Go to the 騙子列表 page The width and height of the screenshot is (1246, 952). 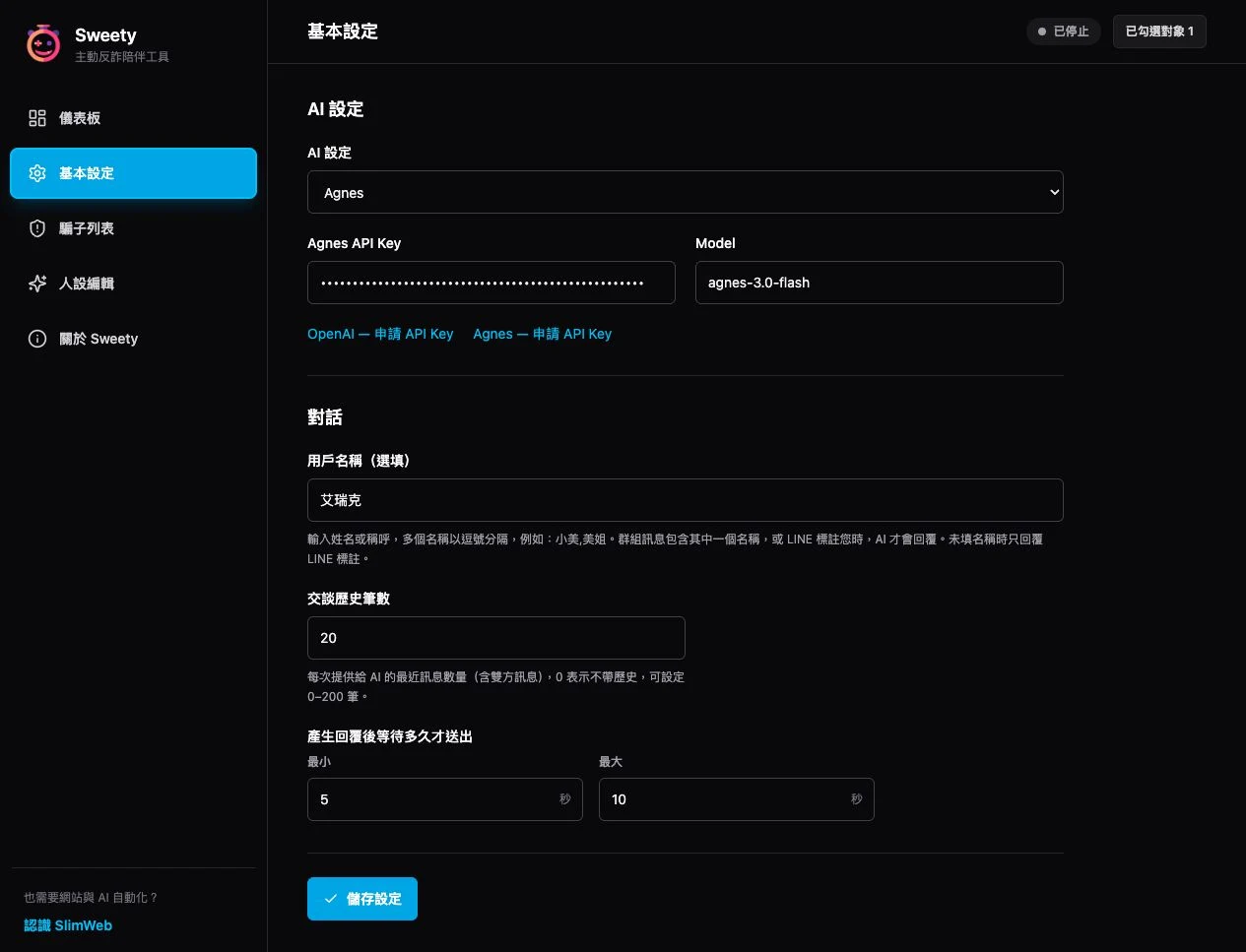point(133,228)
